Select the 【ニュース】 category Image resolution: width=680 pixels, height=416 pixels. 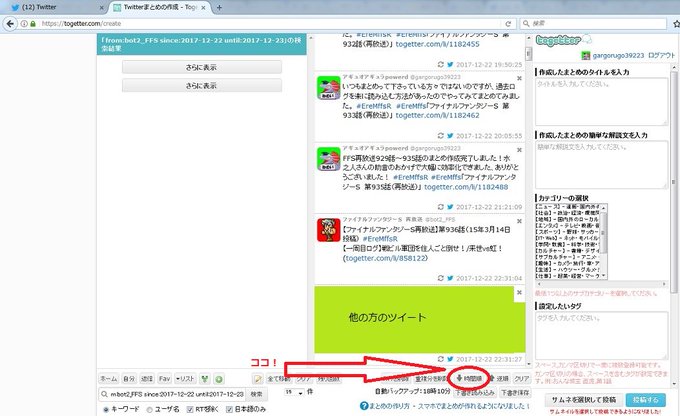[568, 207]
